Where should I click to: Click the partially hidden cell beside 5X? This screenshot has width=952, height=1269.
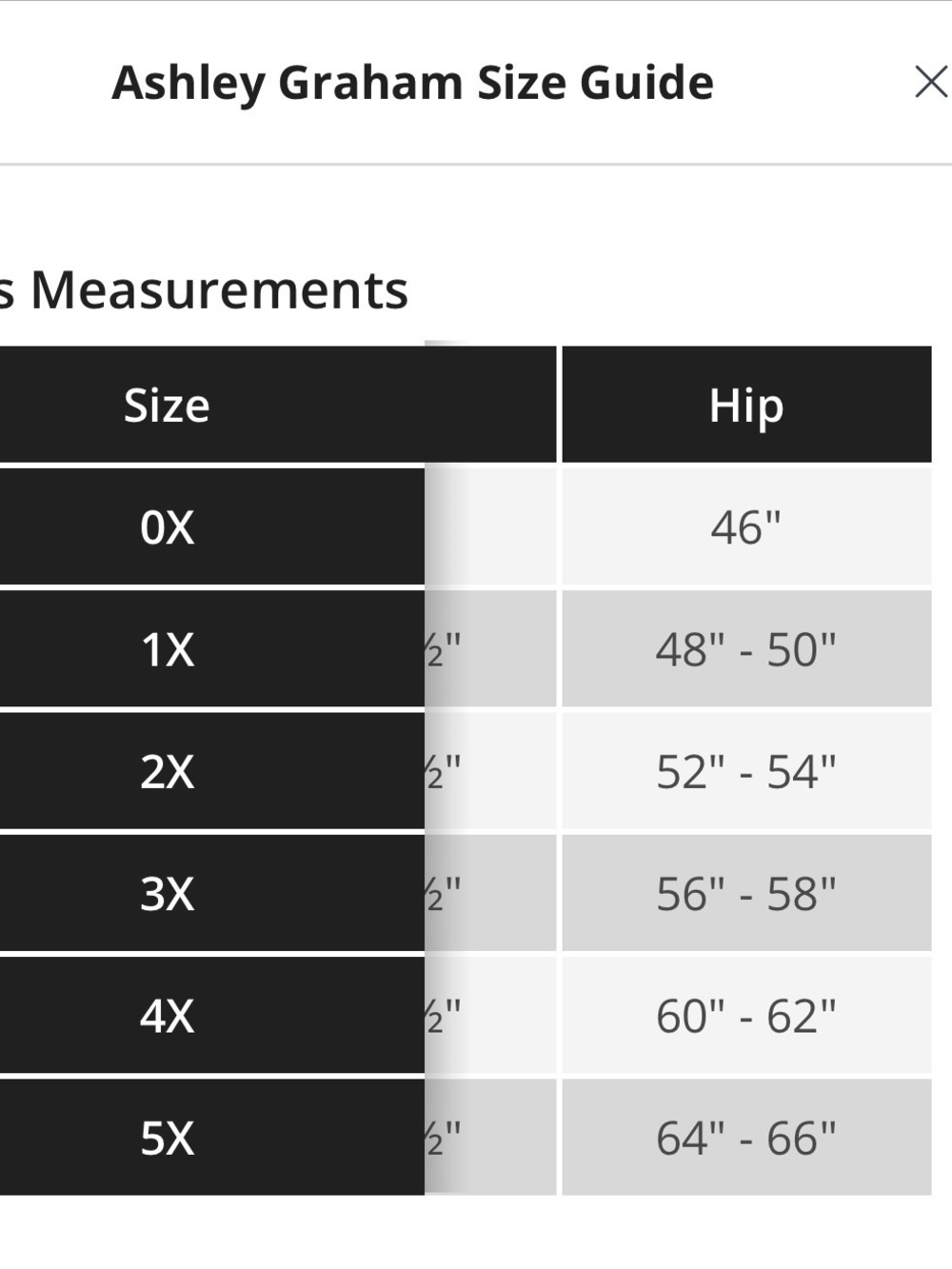click(x=490, y=1138)
